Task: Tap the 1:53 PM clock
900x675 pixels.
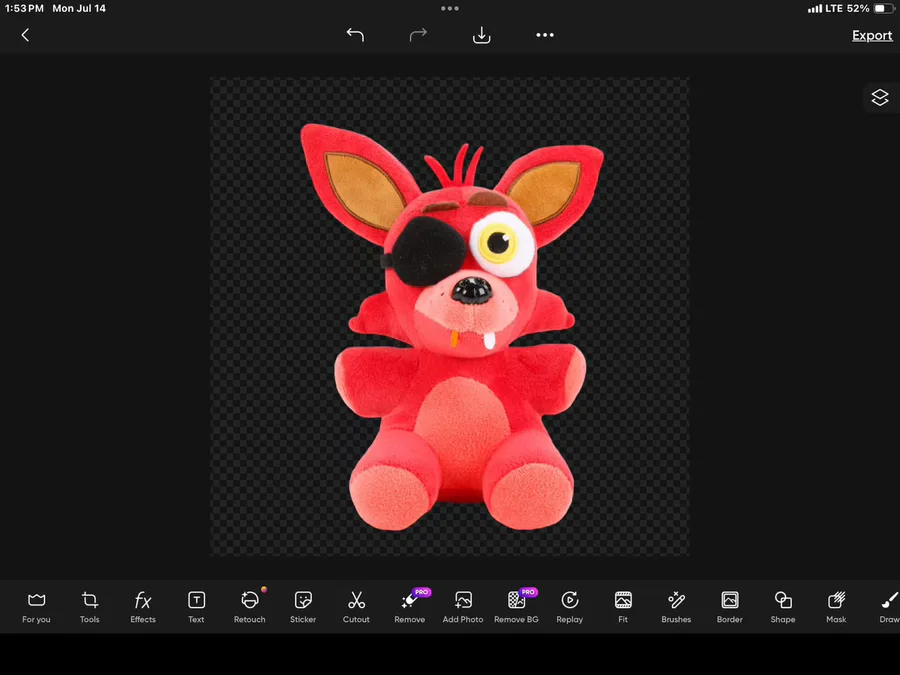Action: (x=24, y=9)
